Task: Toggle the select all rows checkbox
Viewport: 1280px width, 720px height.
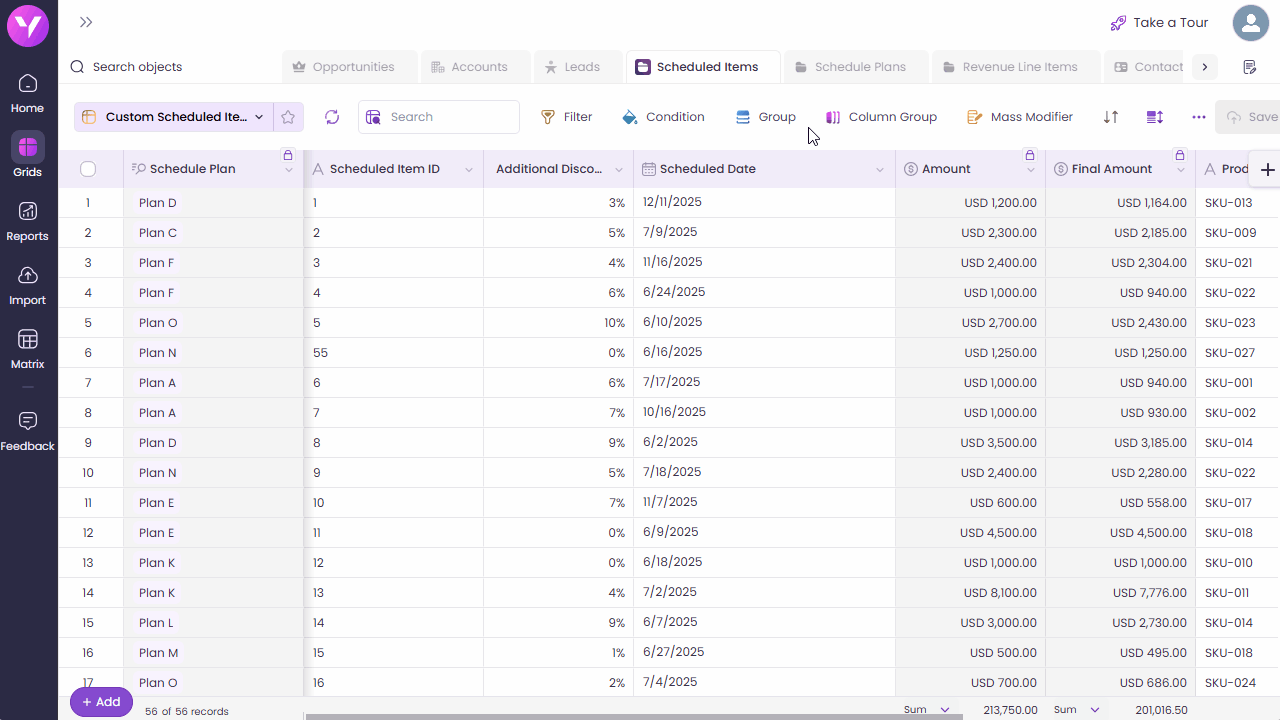Action: (x=88, y=169)
